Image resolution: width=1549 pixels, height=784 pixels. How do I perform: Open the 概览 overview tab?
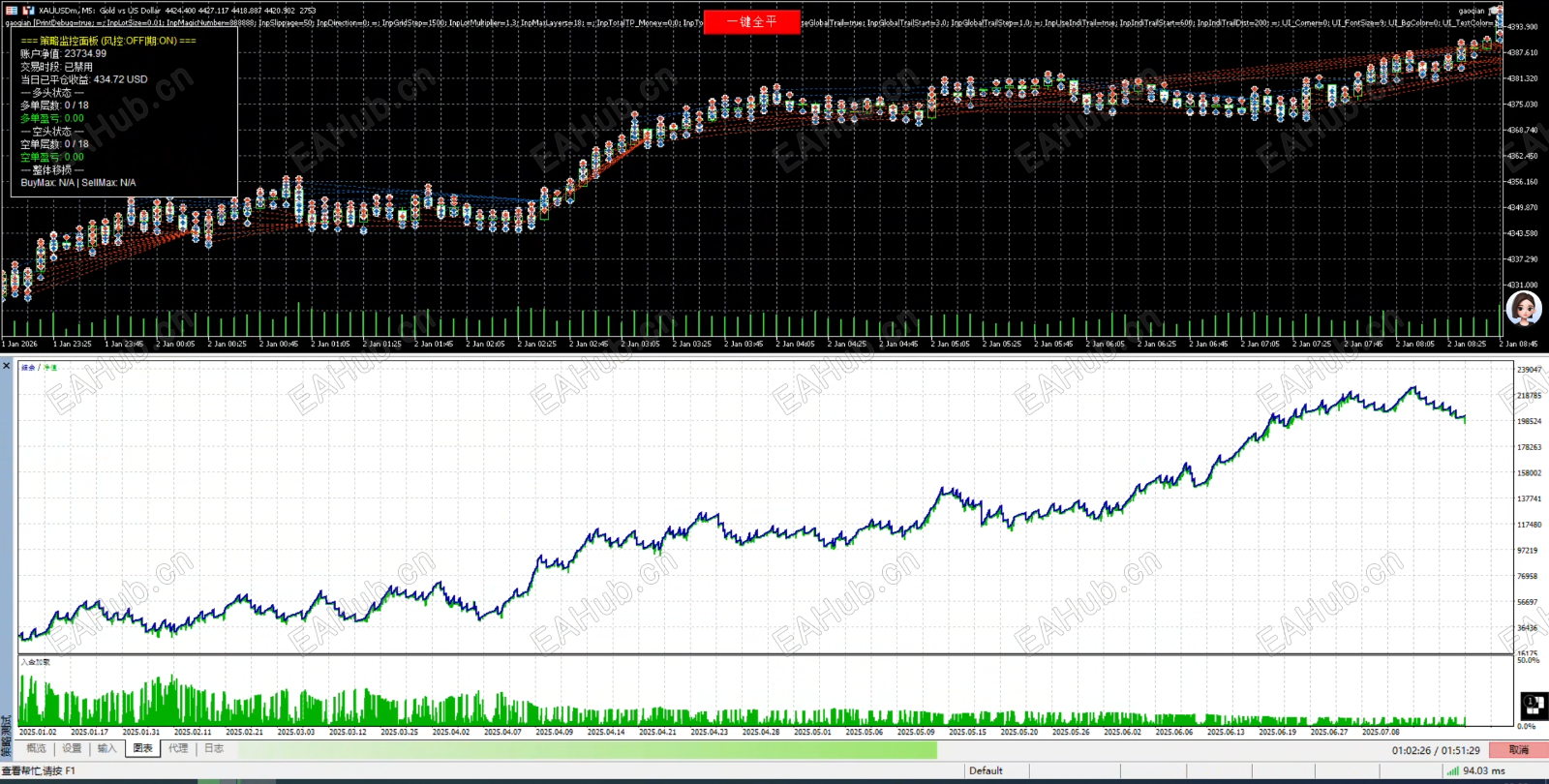(36, 748)
